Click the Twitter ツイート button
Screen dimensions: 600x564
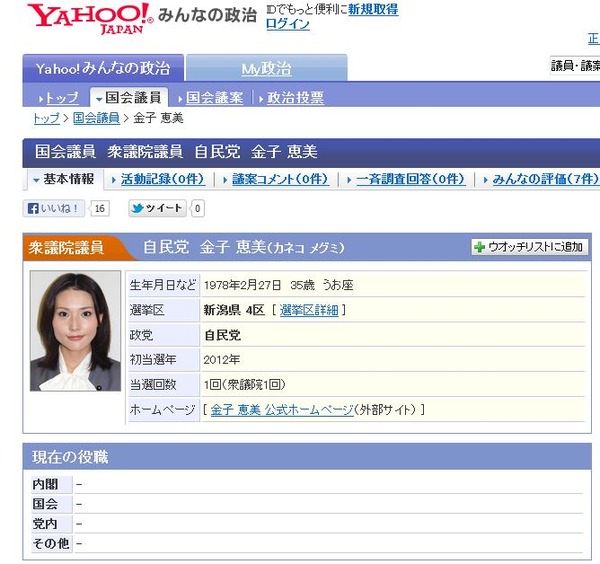pos(157,208)
